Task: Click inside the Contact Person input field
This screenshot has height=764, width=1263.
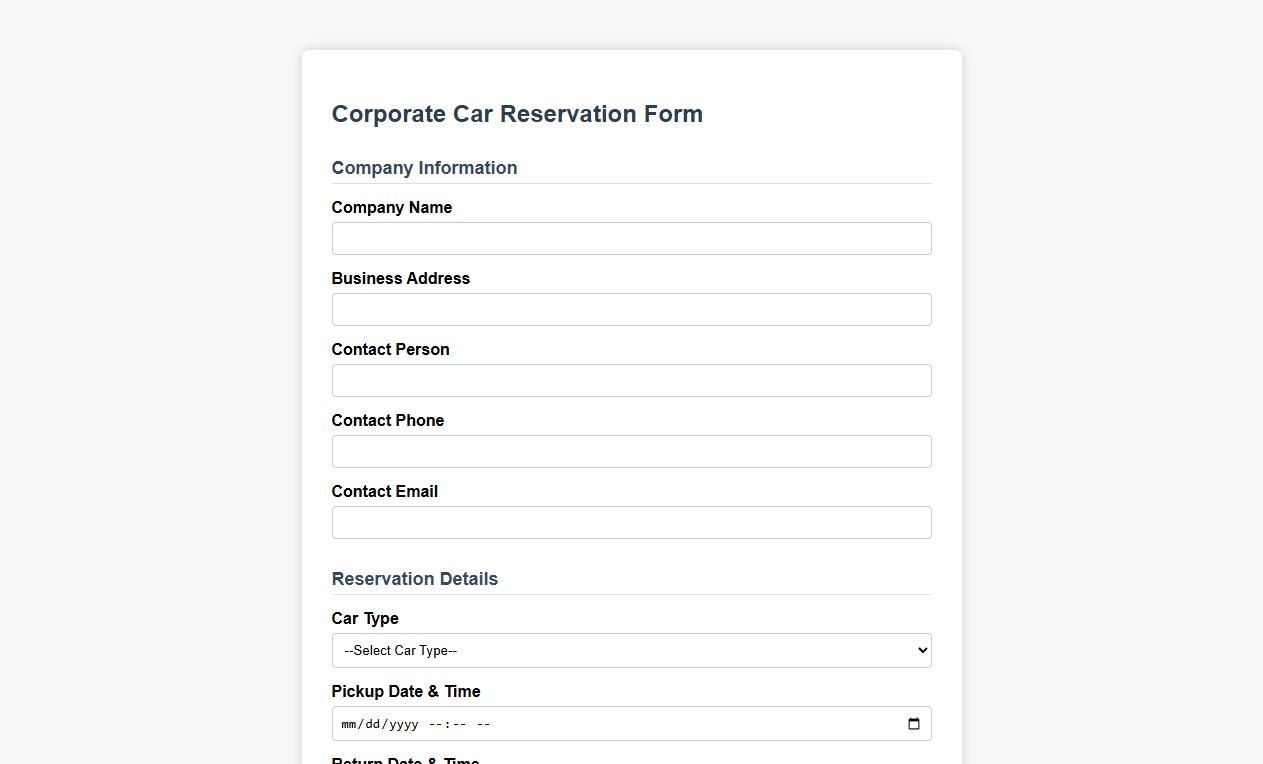Action: tap(631, 380)
